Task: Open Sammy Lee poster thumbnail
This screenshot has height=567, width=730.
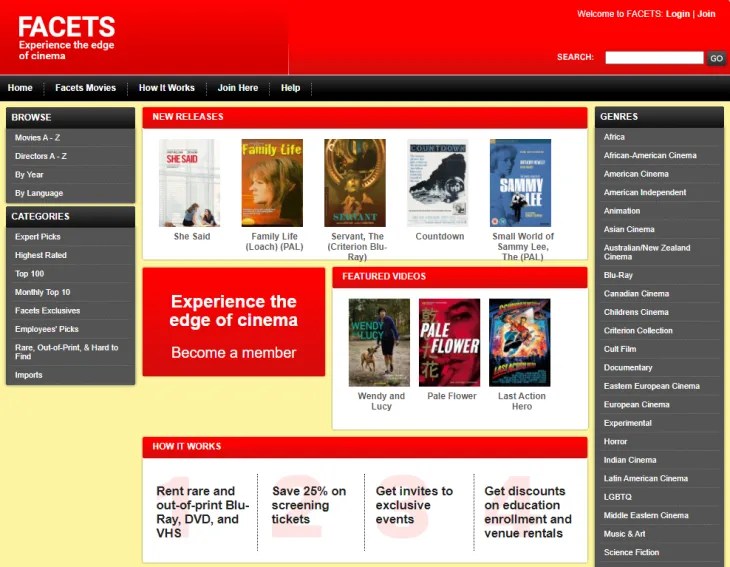Action: tap(520, 183)
